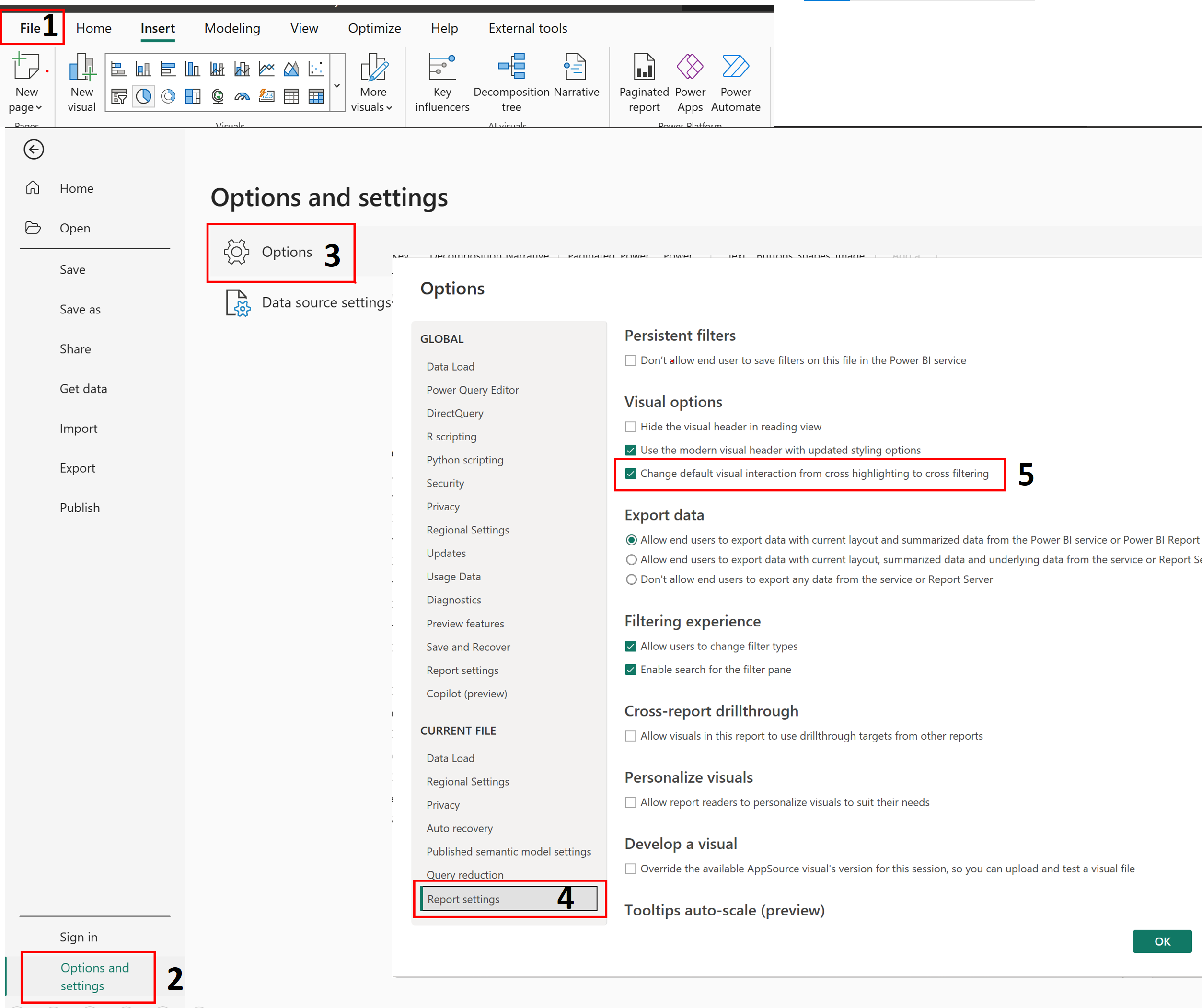Insert the gauge visual
1202x1008 pixels.
point(242,96)
